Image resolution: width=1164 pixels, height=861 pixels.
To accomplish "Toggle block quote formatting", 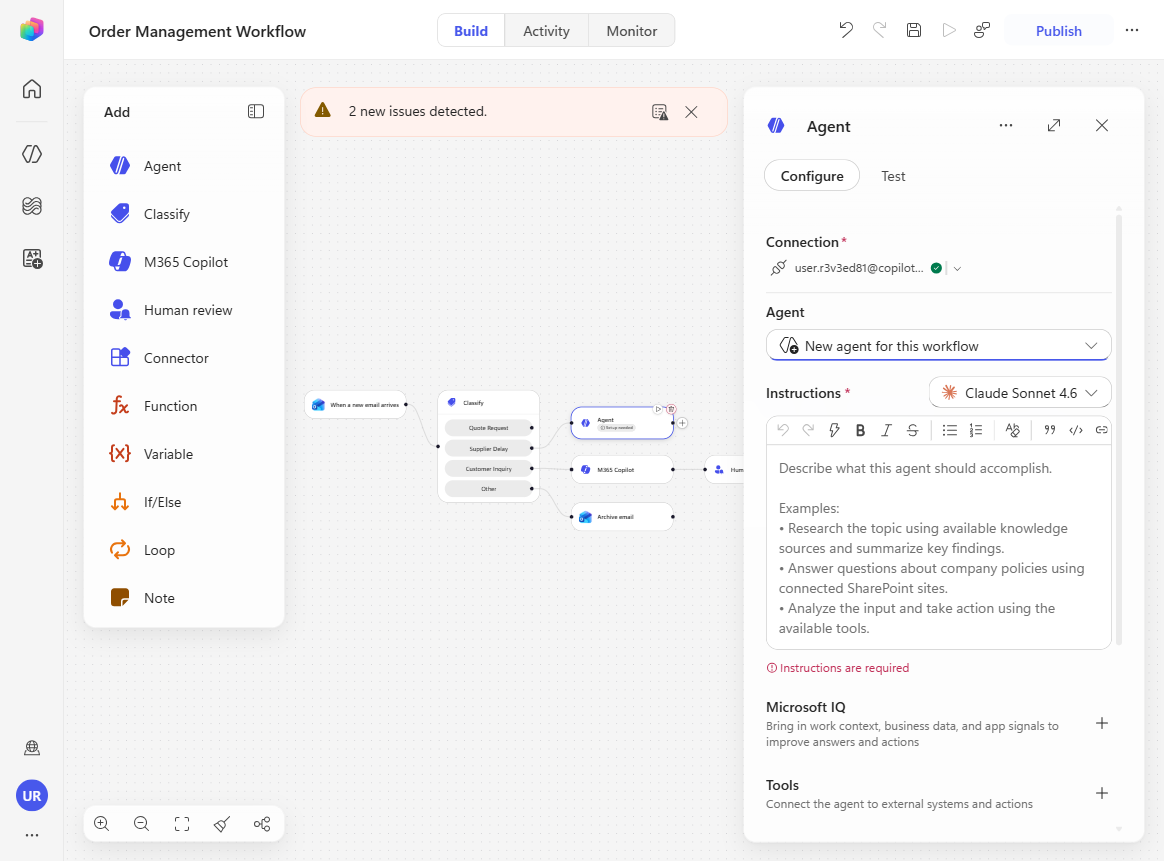I will point(1050,430).
